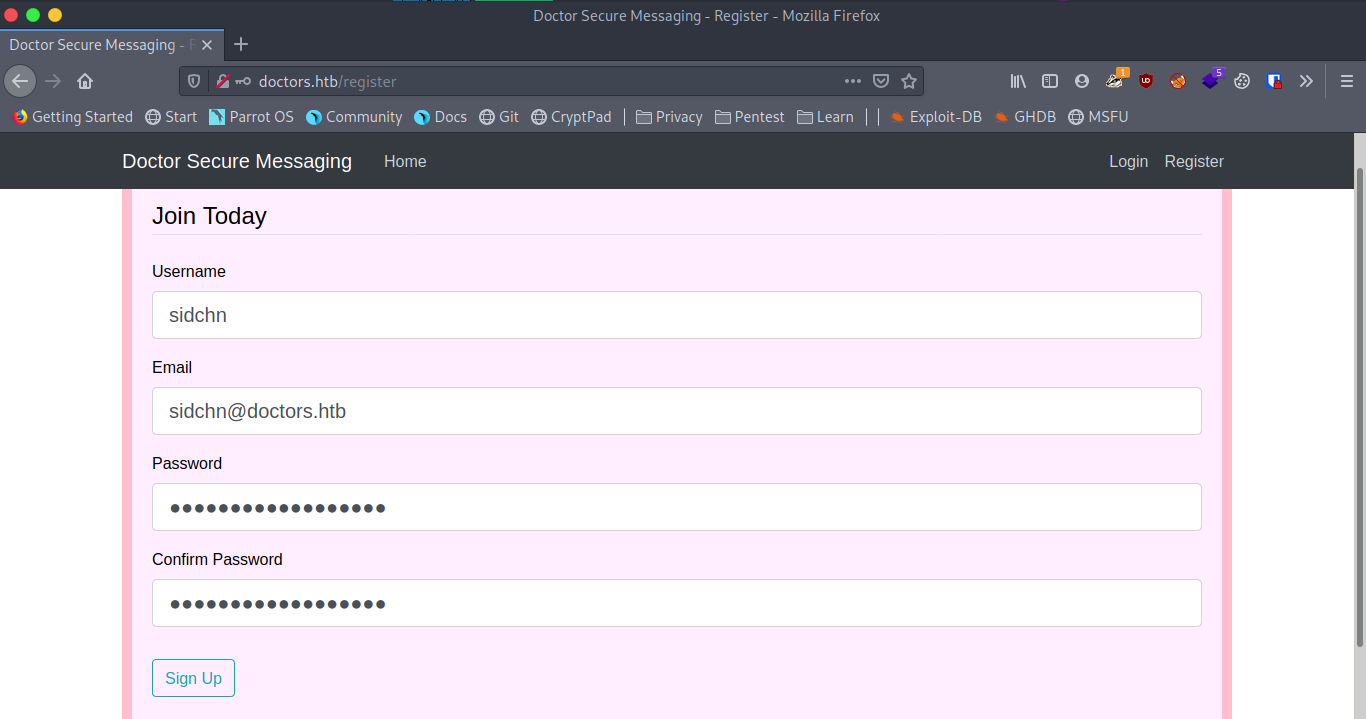The height and width of the screenshot is (719, 1366).
Task: Click the Firefox home button
Action: 85,81
